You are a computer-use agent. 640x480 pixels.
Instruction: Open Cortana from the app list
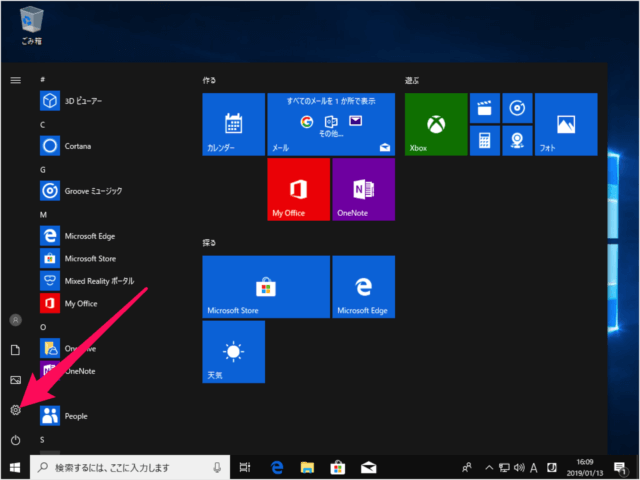110,146
